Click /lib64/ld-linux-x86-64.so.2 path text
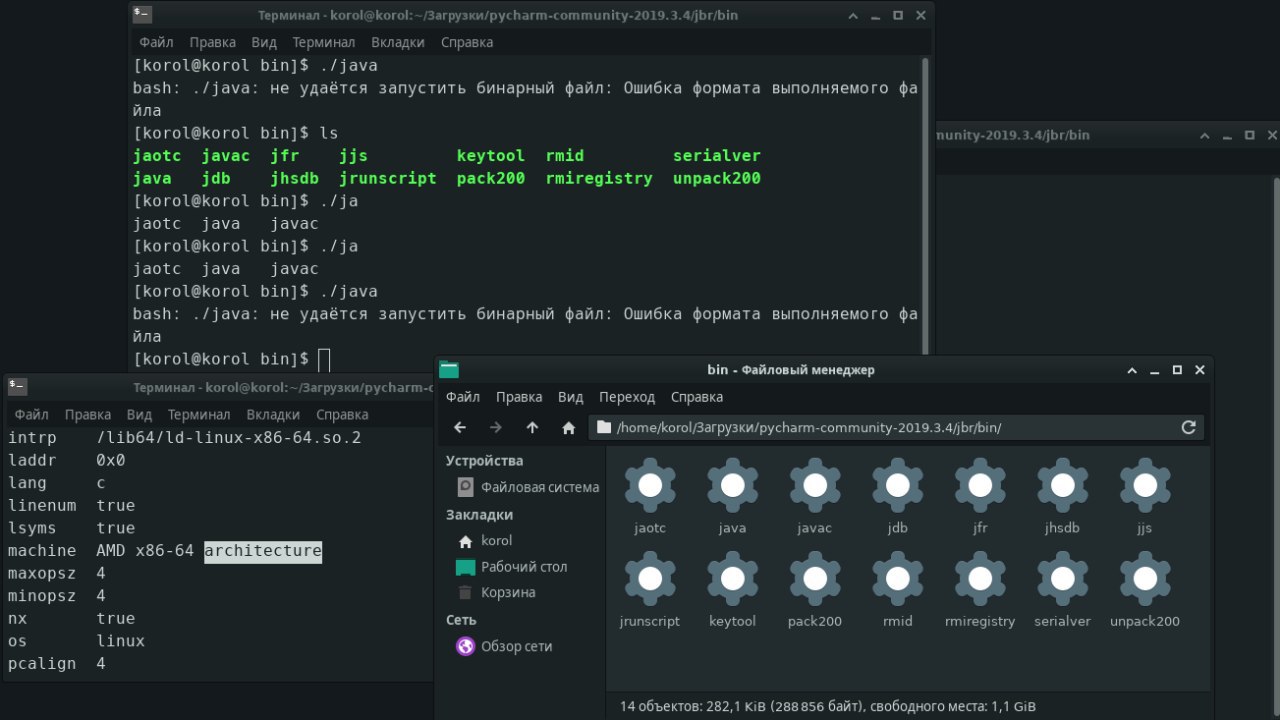Screen dimensions: 1280x720 coord(229,438)
